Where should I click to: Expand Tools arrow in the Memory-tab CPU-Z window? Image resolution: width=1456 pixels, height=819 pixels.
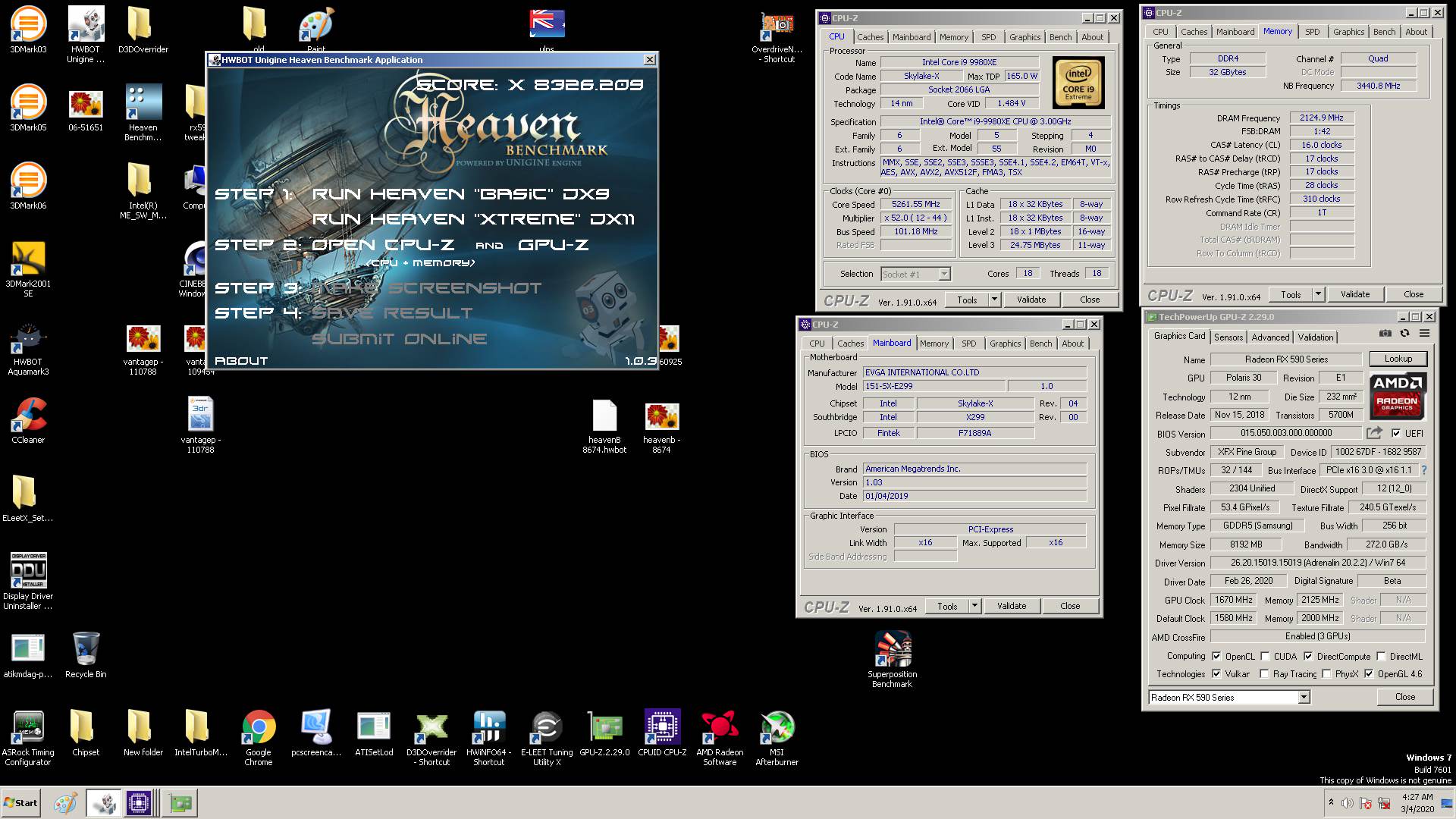tap(1318, 294)
